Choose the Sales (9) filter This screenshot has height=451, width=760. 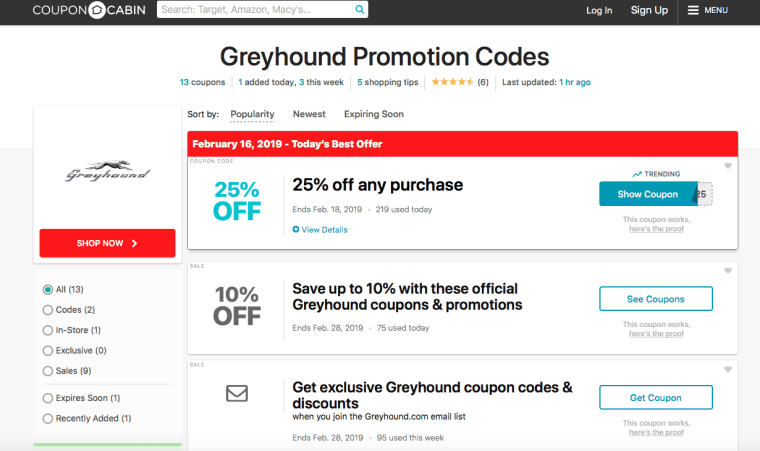click(x=48, y=371)
